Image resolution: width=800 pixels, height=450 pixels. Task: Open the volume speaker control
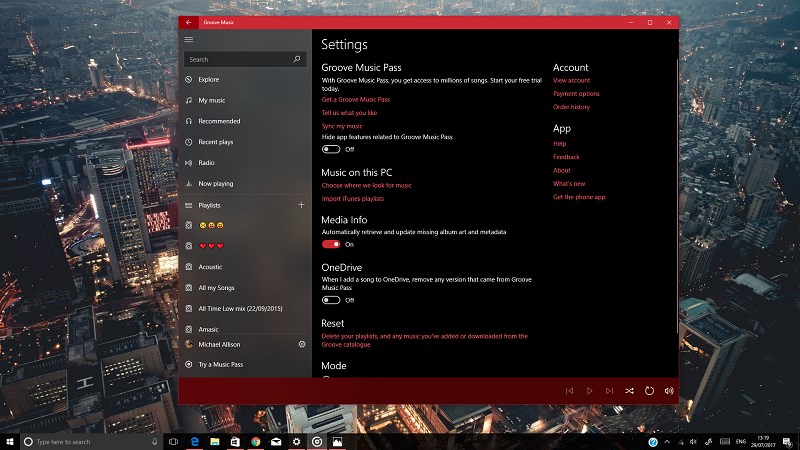tap(669, 391)
